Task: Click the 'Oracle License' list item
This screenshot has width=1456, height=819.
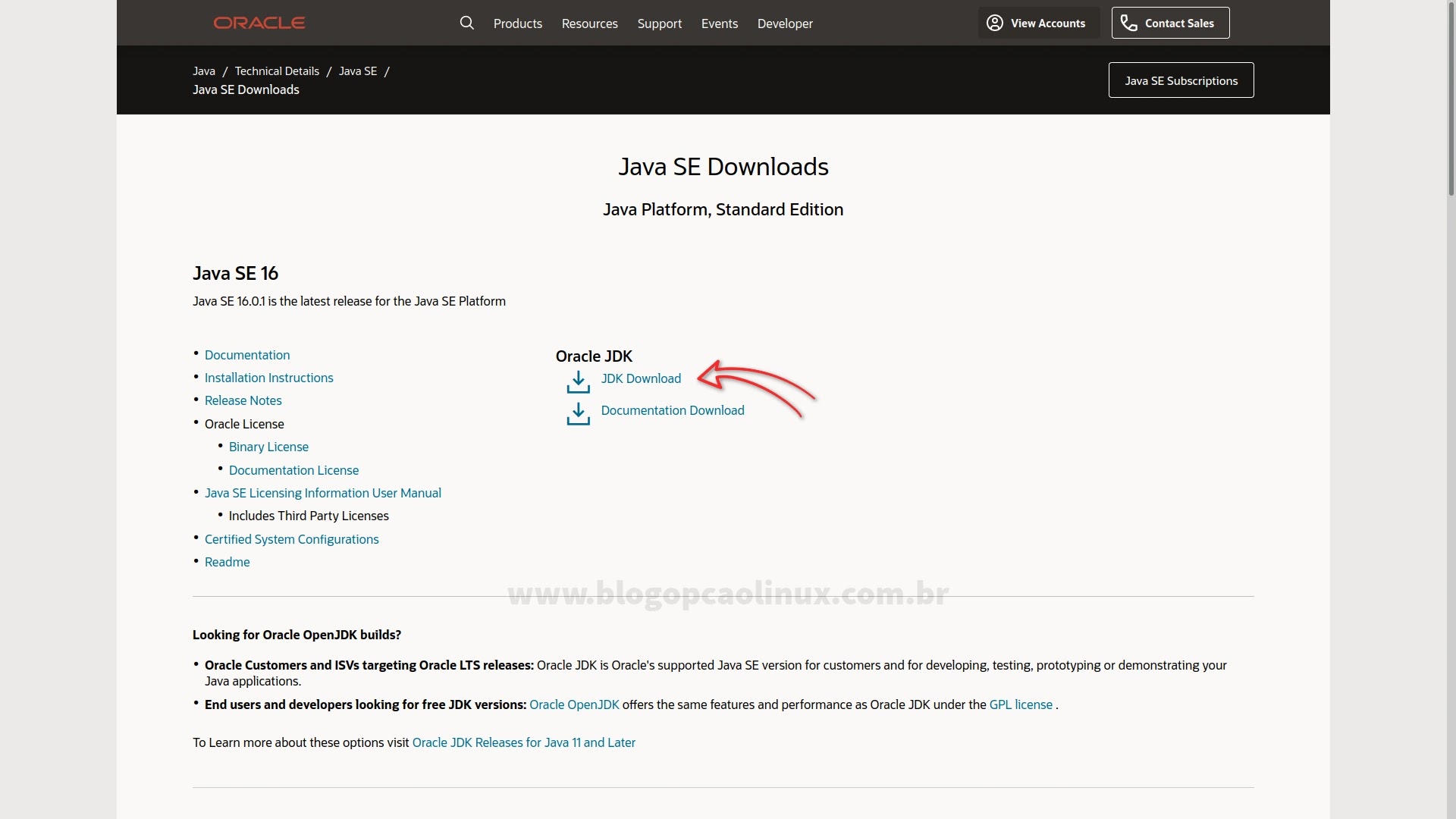Action: pyautogui.click(x=244, y=424)
